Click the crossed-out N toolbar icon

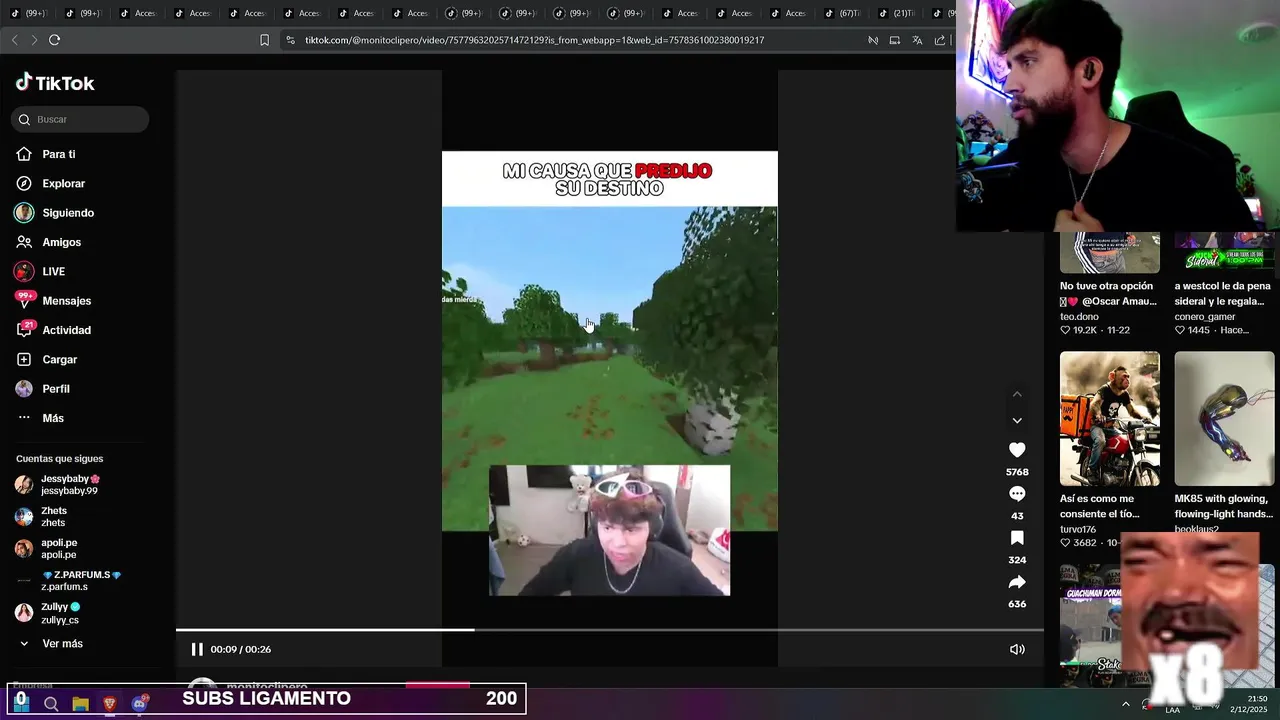873,40
